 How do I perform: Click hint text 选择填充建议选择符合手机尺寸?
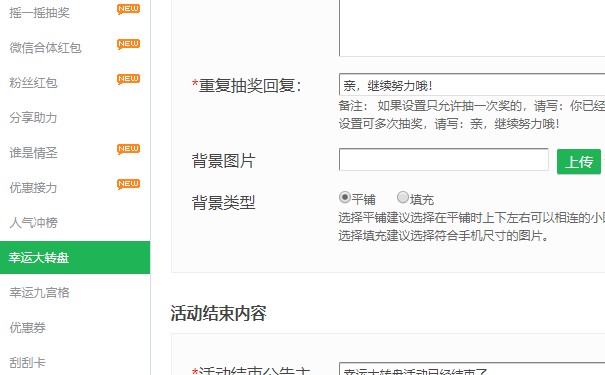[x=444, y=235]
